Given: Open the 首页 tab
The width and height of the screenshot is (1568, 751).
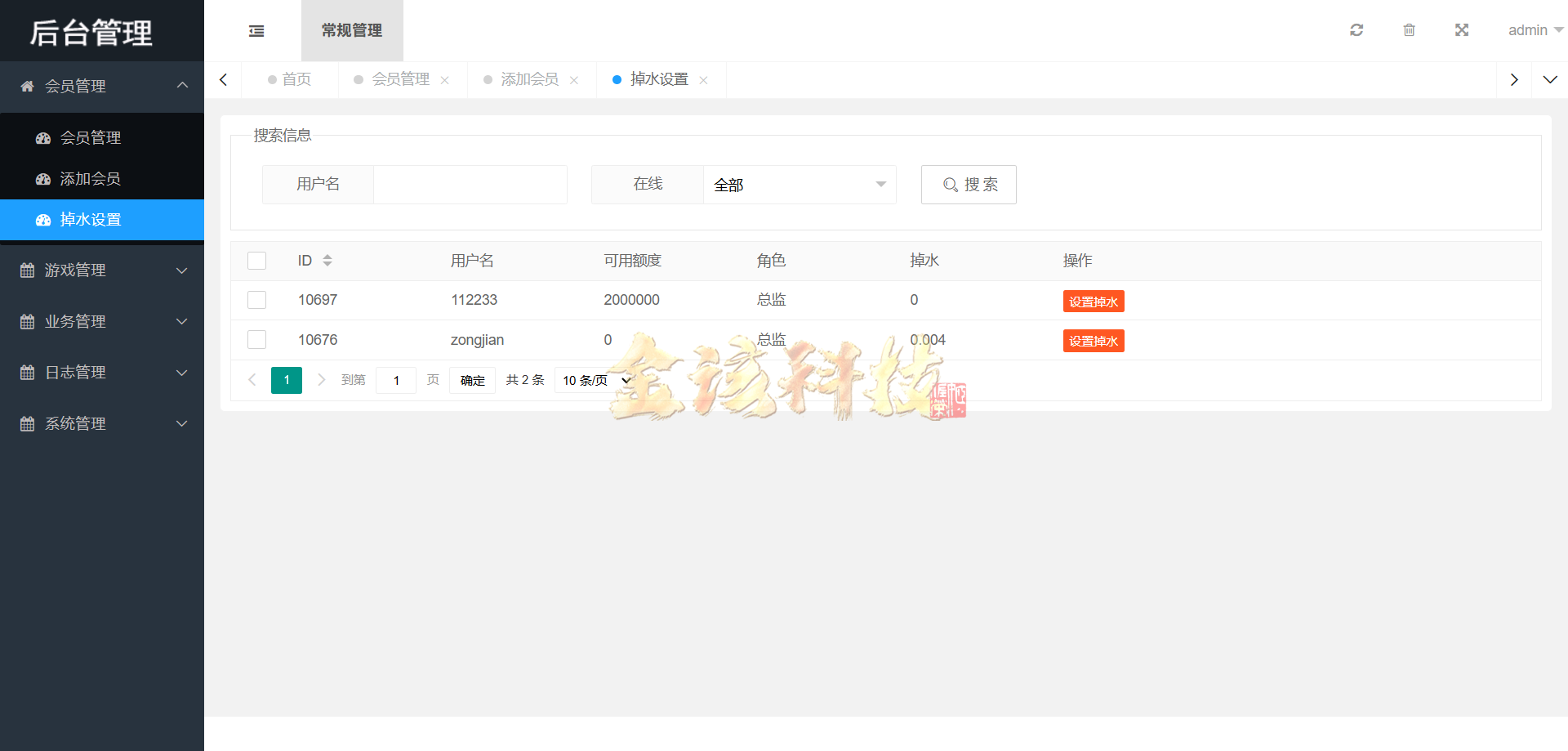Looking at the screenshot, I should (x=296, y=79).
